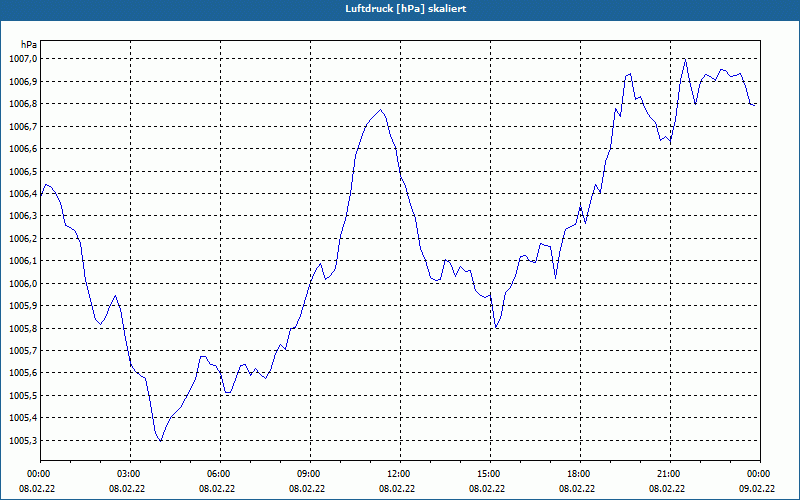This screenshot has width=800, height=500.
Task: Select the 1006,7 y-axis label
Action: pos(23,127)
